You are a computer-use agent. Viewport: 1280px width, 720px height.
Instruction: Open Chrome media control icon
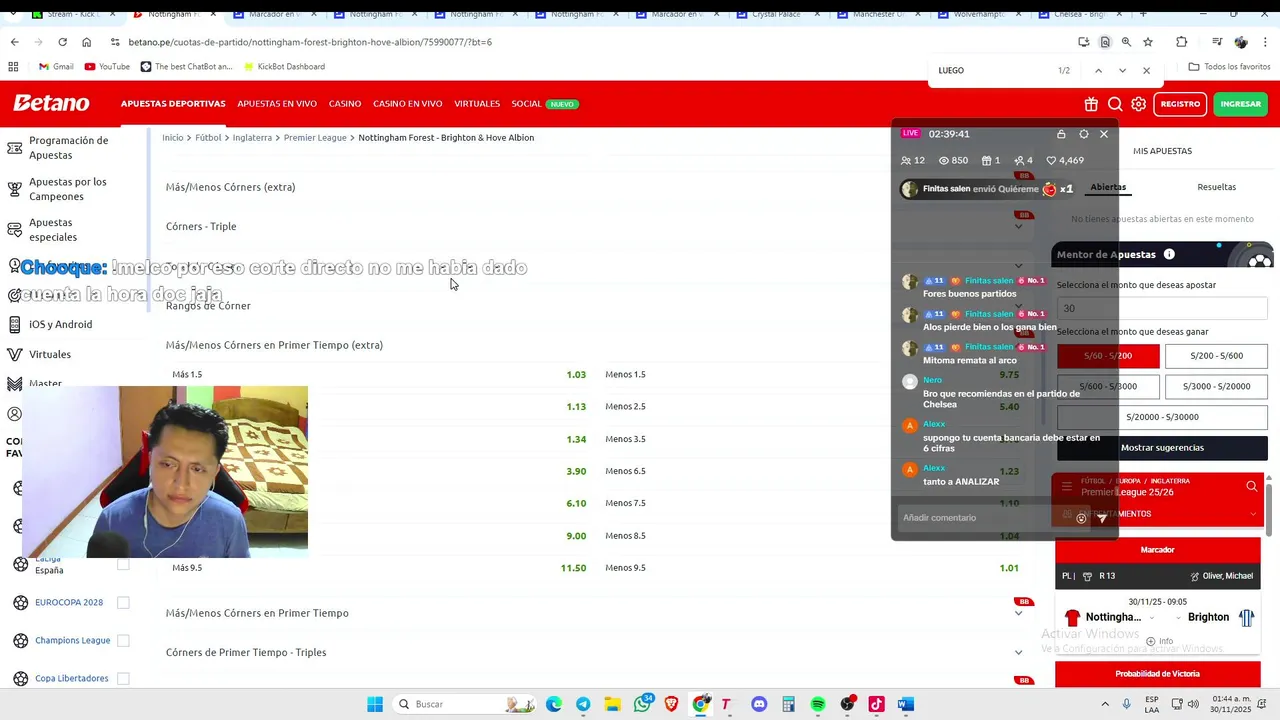(1216, 42)
